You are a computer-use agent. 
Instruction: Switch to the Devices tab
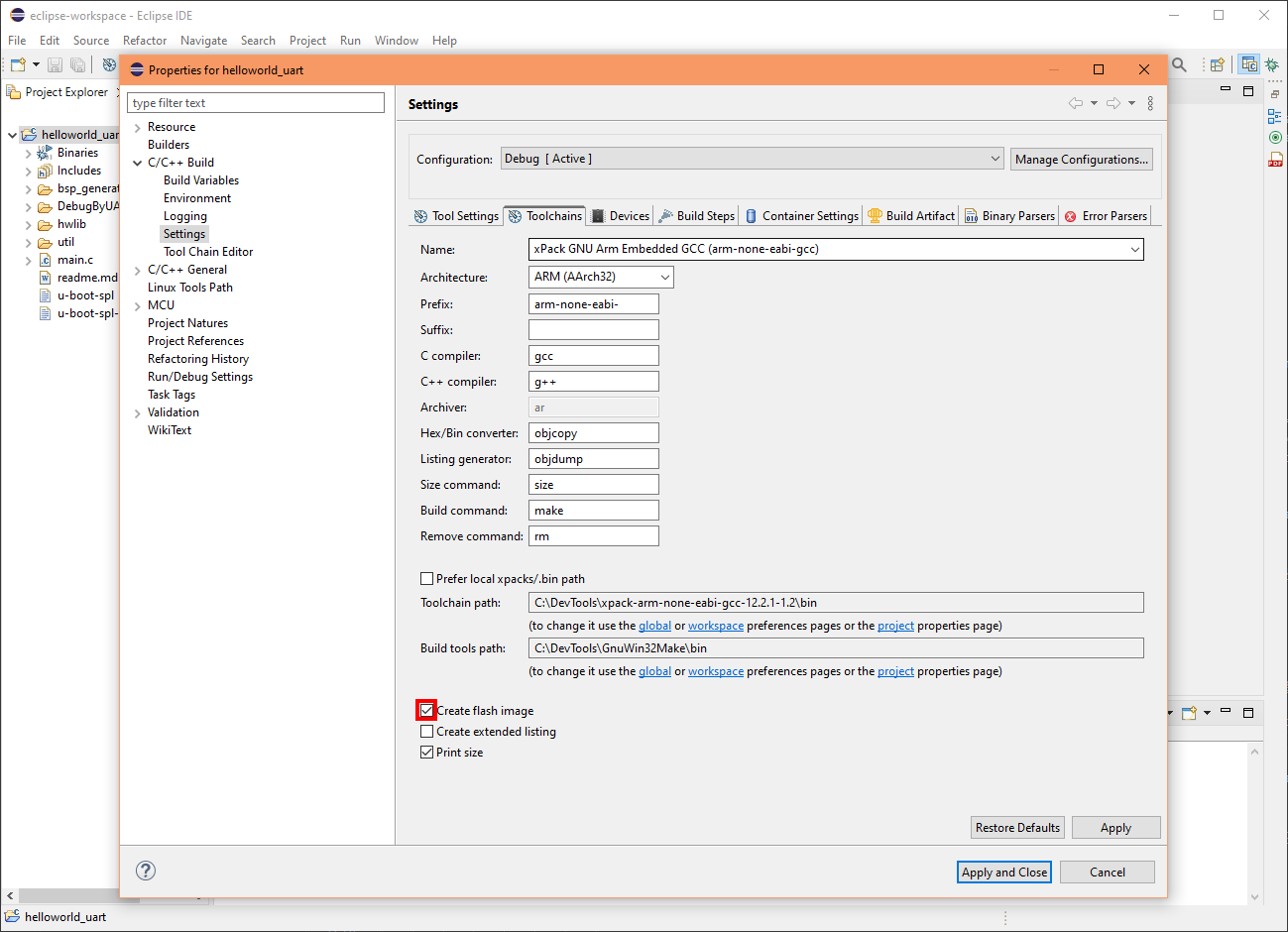click(x=620, y=215)
